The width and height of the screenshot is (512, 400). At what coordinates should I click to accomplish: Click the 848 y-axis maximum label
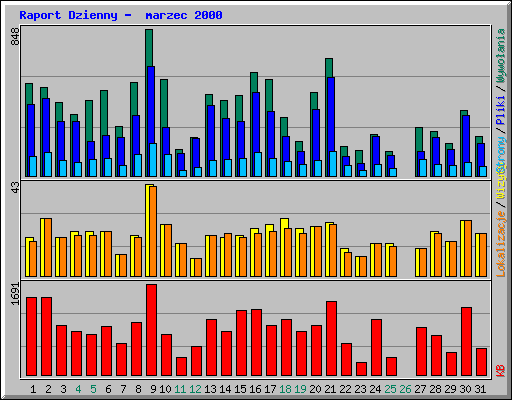point(15,37)
